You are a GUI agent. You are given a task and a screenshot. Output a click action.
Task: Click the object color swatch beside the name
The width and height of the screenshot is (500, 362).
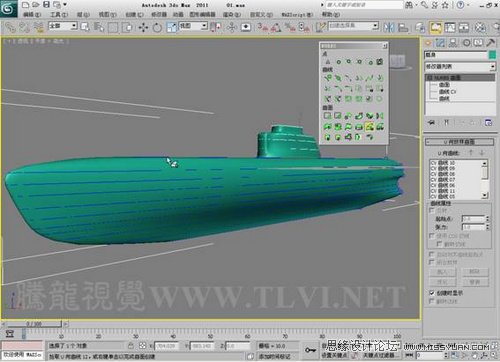click(x=492, y=55)
